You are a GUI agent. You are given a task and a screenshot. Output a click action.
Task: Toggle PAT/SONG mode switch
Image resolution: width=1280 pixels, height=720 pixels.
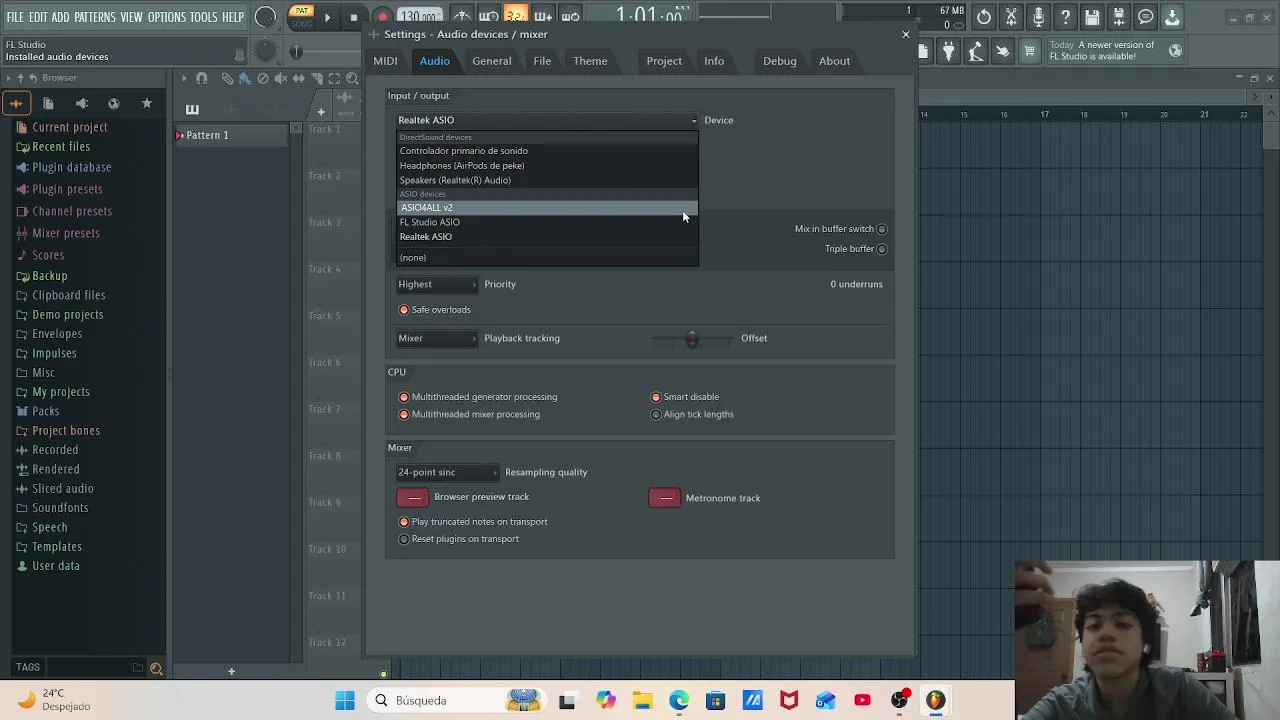[x=302, y=17]
